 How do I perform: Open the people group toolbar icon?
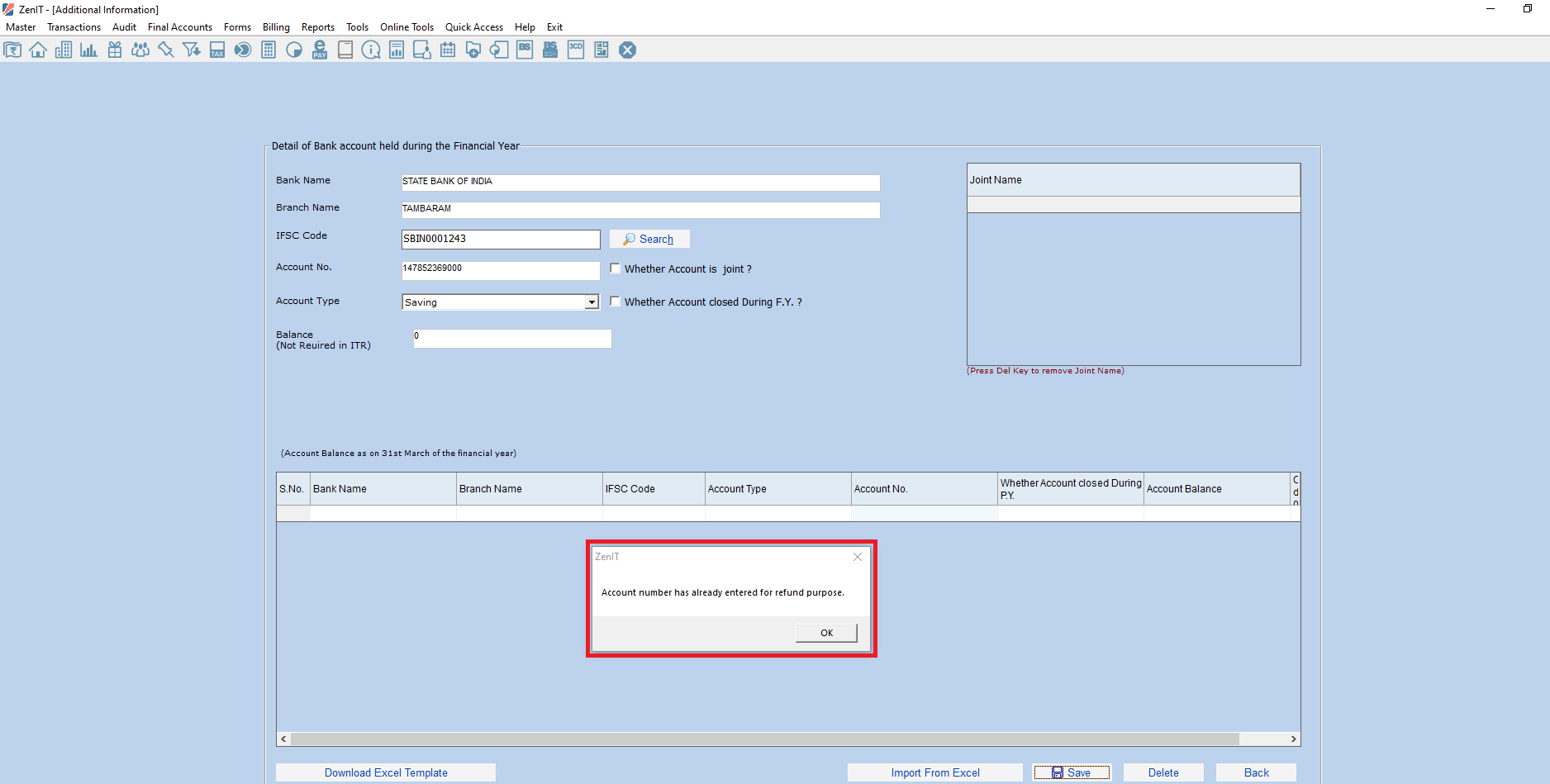(140, 50)
